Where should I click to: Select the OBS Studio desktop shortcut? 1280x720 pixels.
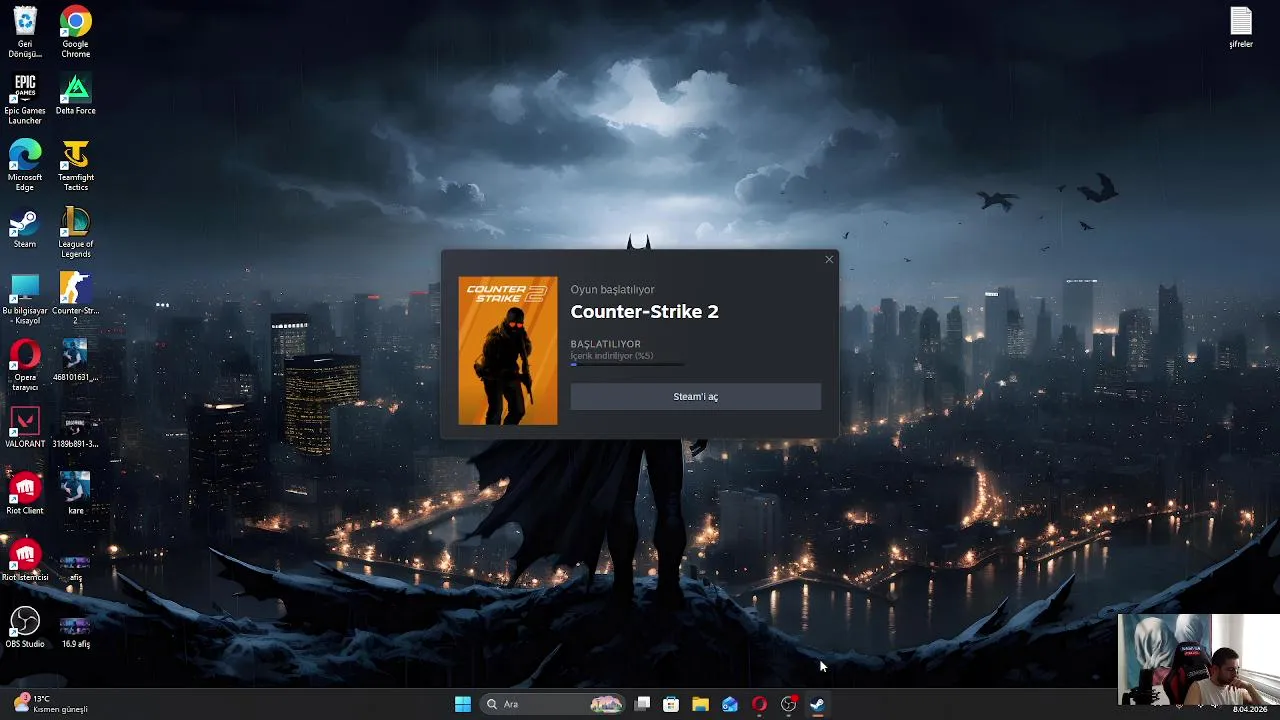coord(25,627)
